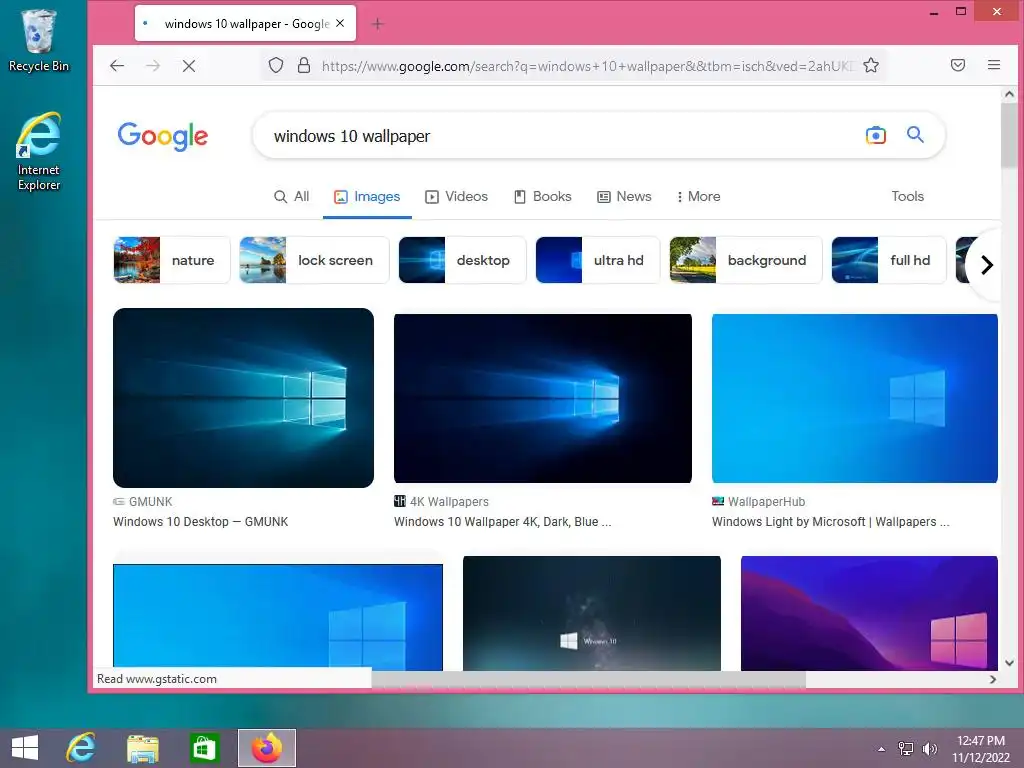Open the tracking protection shield icon
Viewport: 1024px width, 768px height.
276,65
